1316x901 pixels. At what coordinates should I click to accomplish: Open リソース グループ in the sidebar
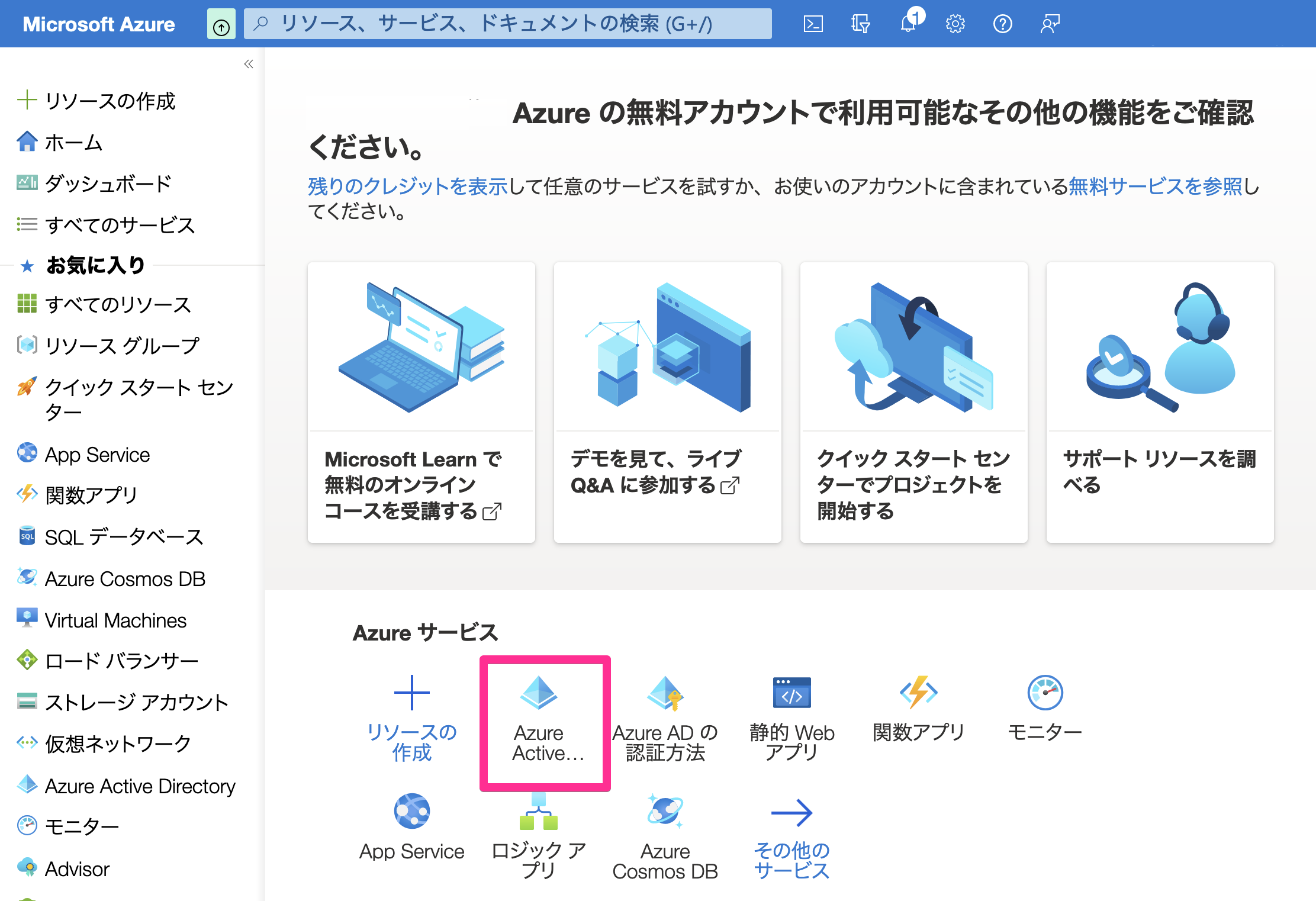[x=108, y=346]
